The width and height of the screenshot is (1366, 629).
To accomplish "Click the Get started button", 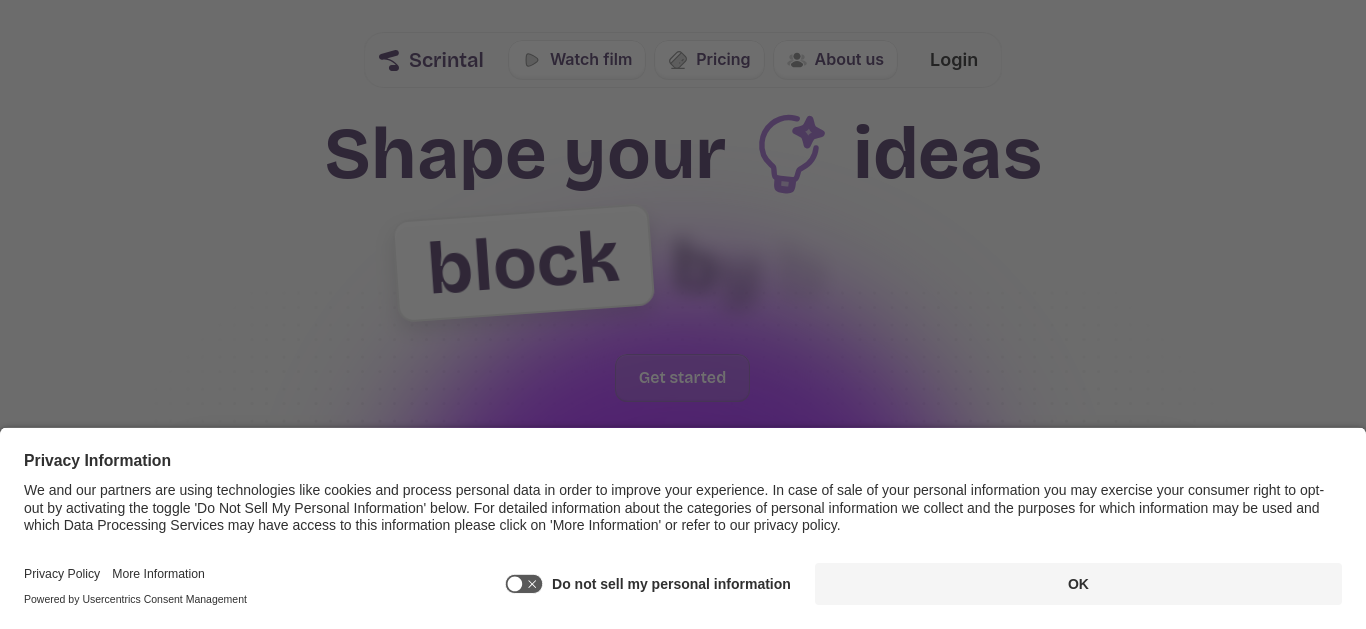I will click(x=682, y=378).
